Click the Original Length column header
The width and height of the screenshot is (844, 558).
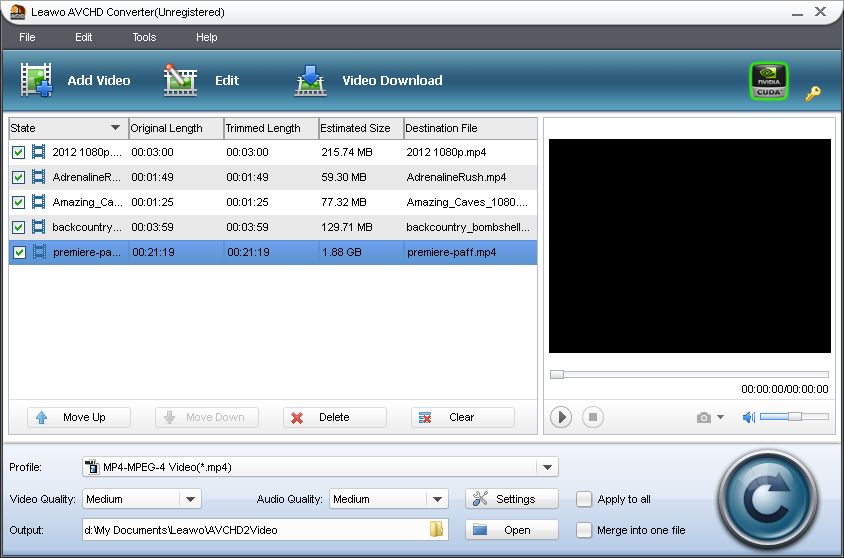click(176, 128)
